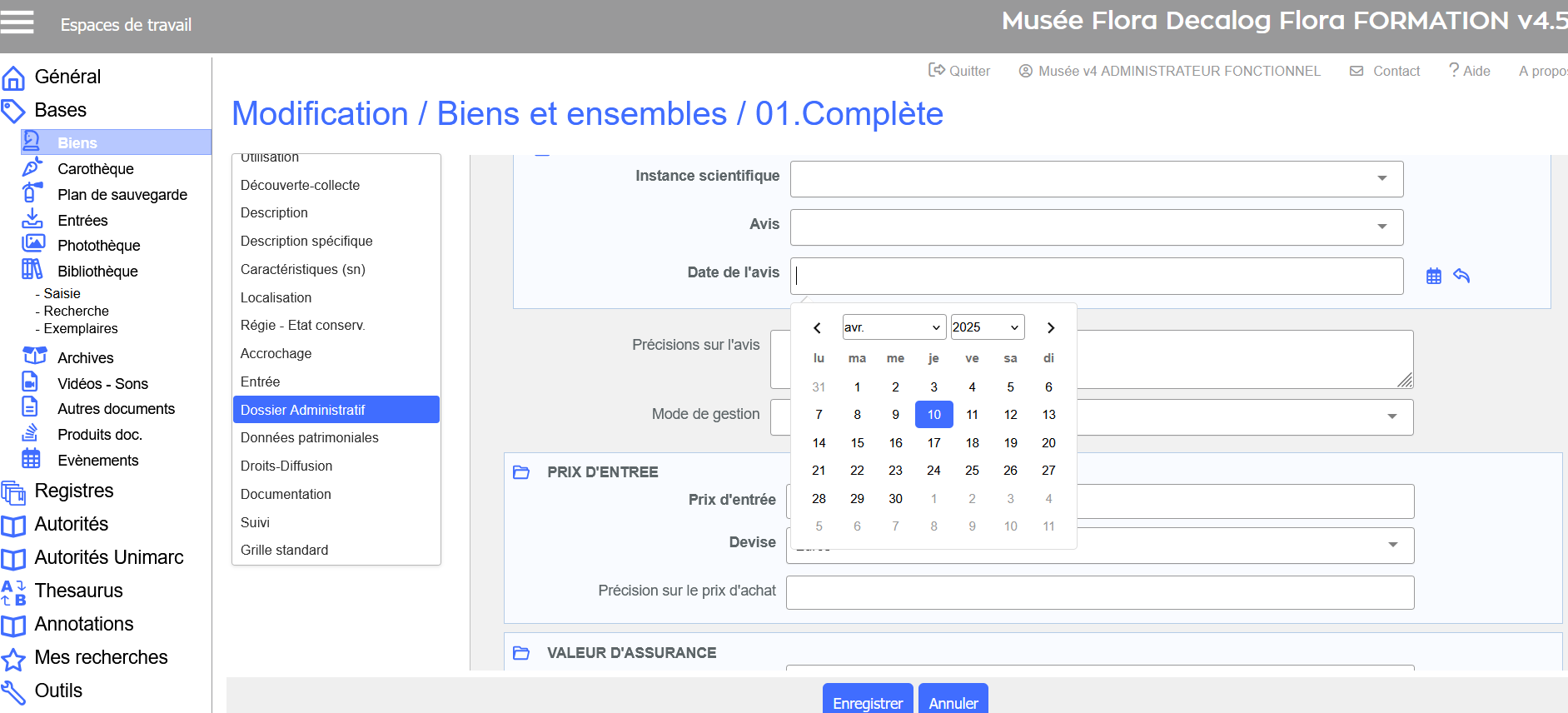1568x713 pixels.
Task: Go to previous month in calendar
Action: [x=817, y=327]
